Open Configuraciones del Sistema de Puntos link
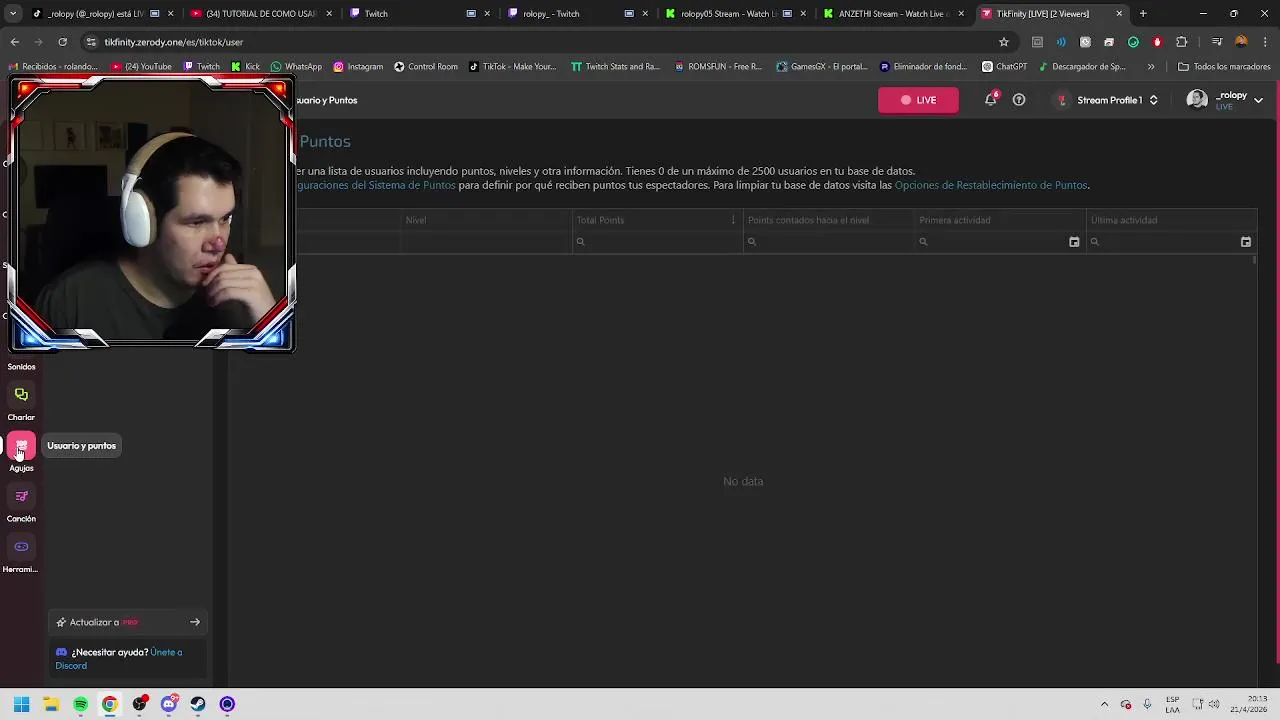Viewport: 1280px width, 720px height. point(376,185)
